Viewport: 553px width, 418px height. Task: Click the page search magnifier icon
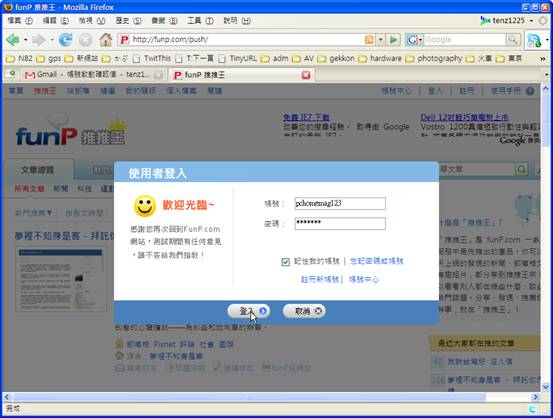click(x=521, y=169)
